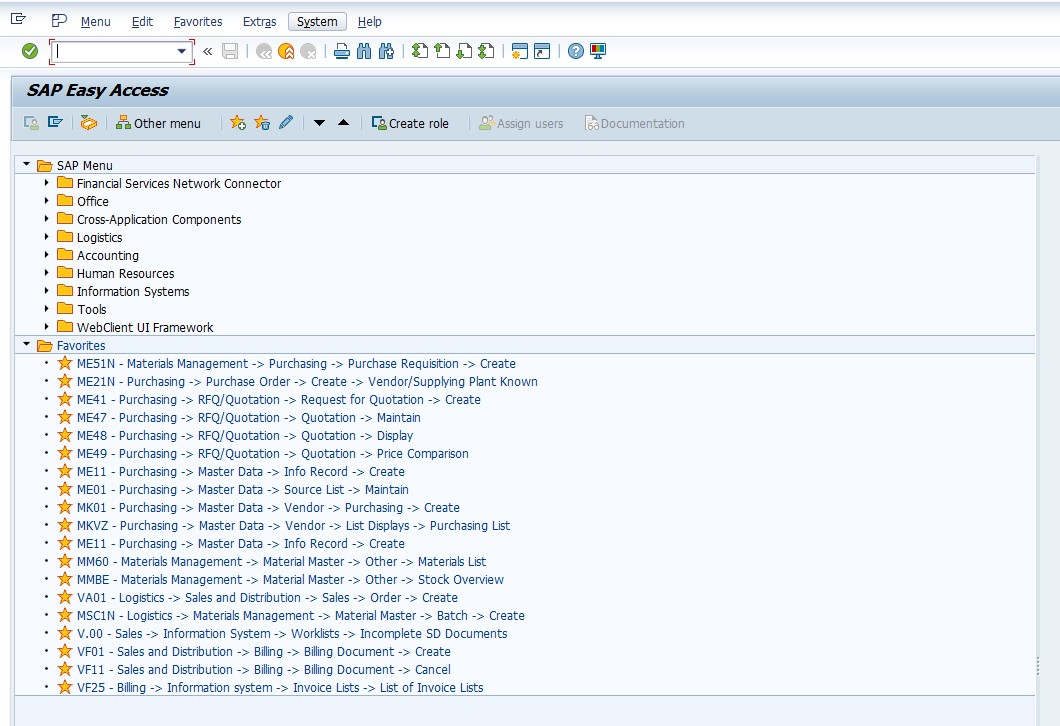Click the Documentation button
Viewport: 1060px width, 726px height.
click(x=635, y=123)
